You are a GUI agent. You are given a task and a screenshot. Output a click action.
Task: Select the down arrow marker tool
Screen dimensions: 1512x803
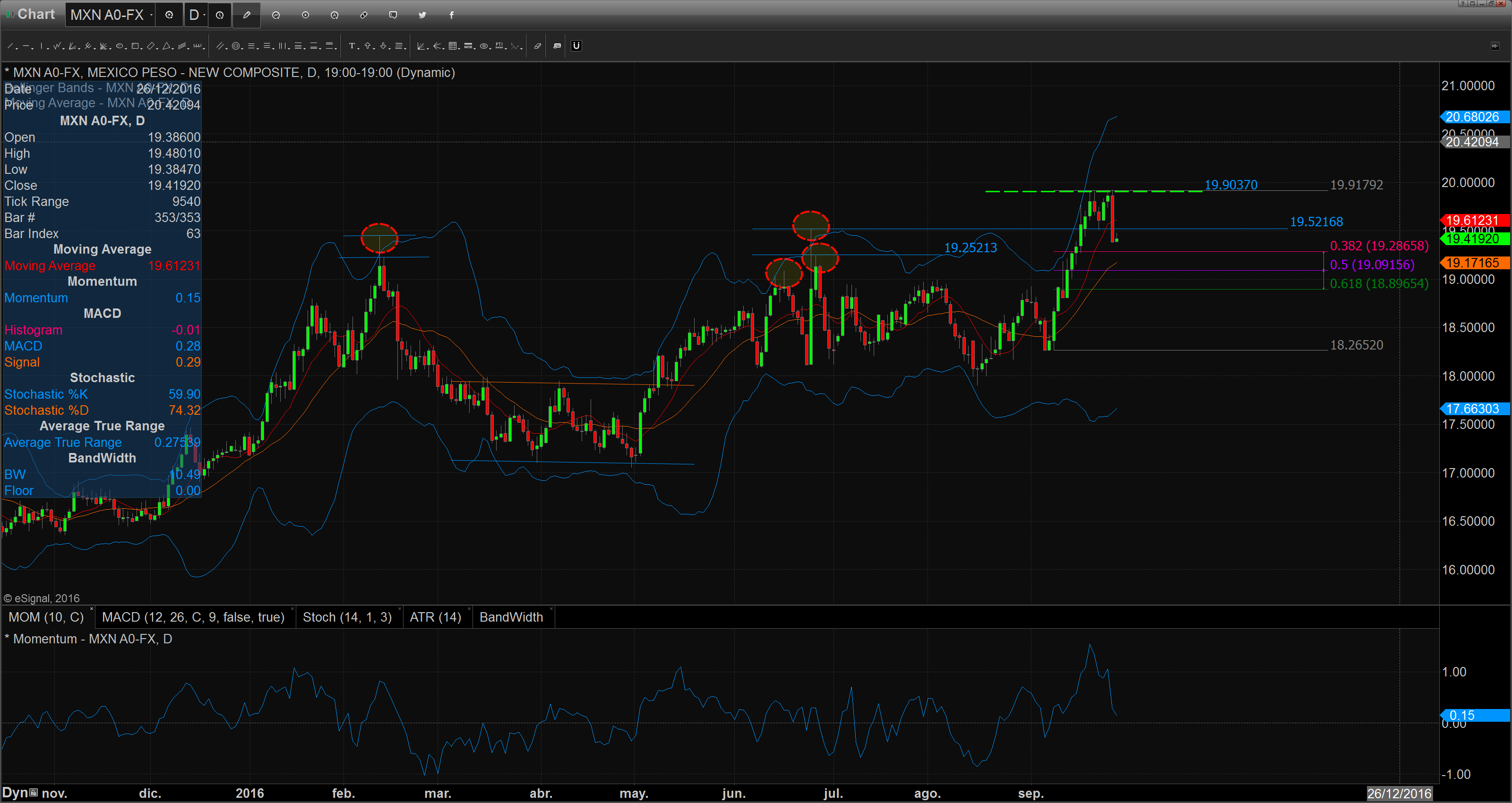coord(383,46)
